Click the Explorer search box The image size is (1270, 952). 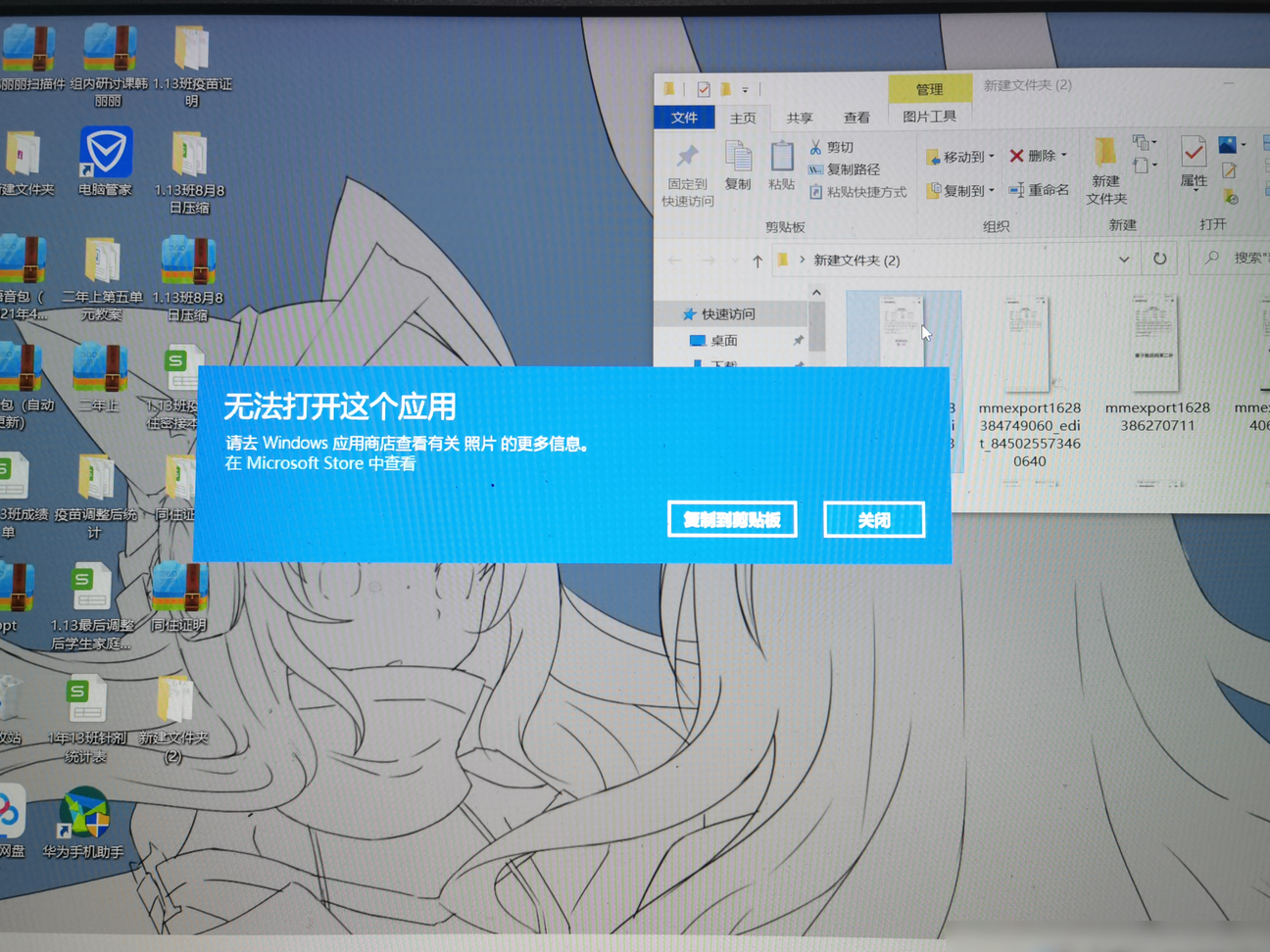1231,258
